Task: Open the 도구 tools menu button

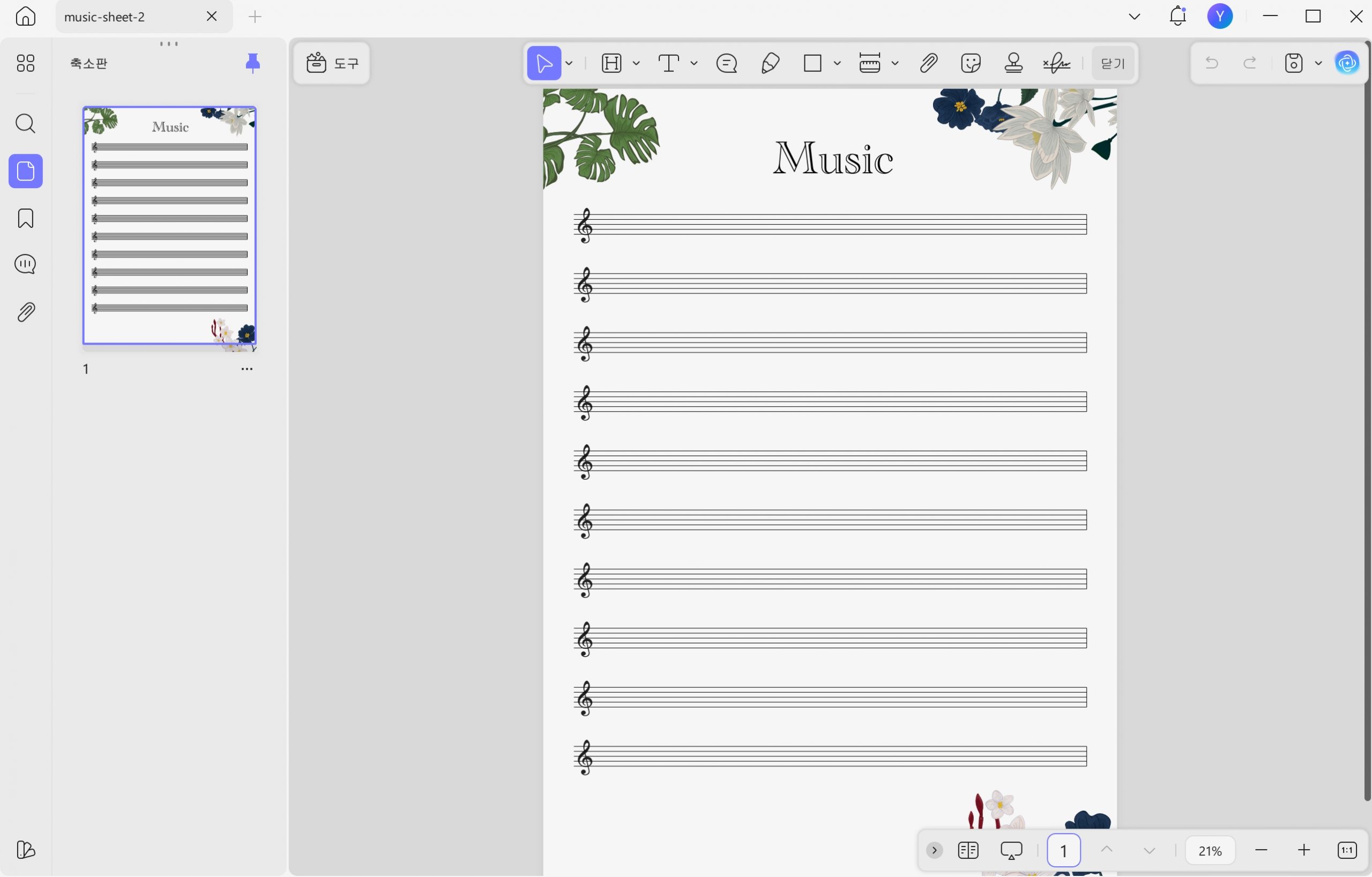Action: 332,63
